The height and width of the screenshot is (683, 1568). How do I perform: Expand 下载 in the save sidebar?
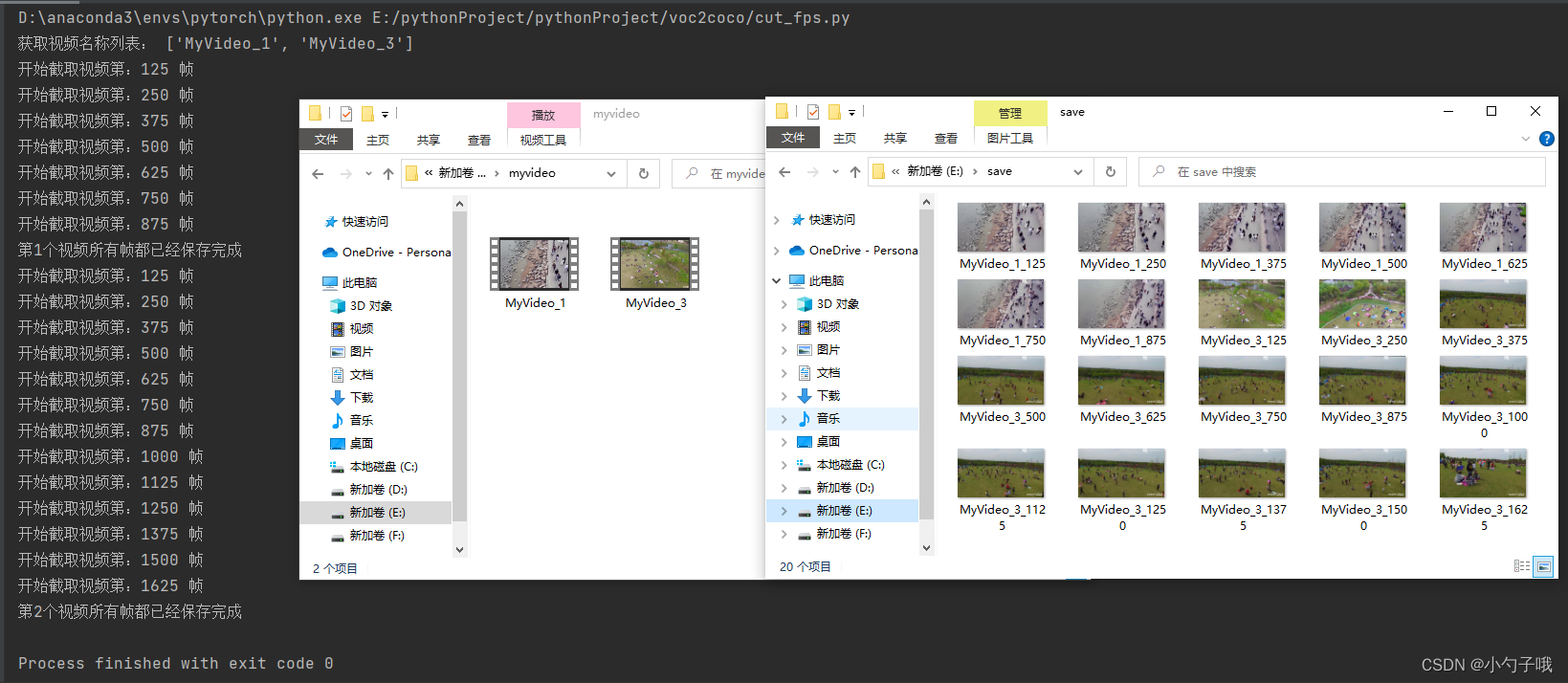784,396
